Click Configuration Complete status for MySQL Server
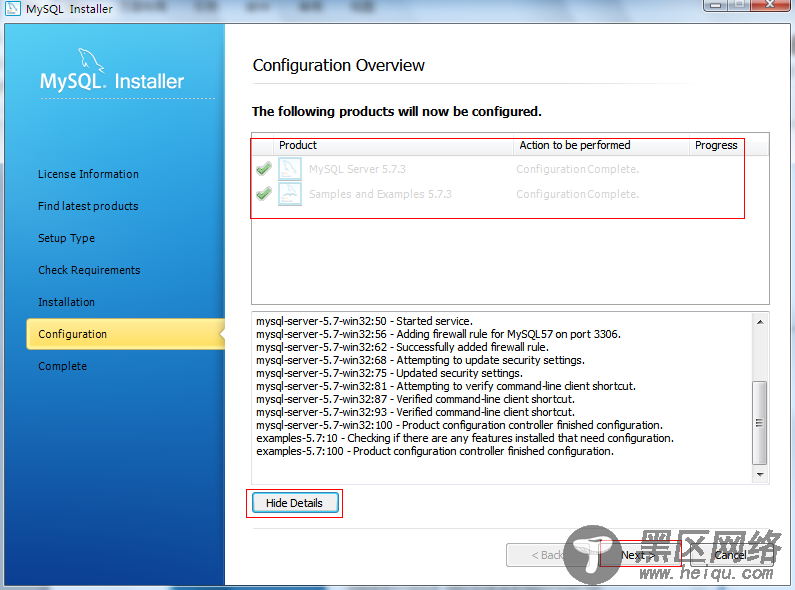 click(x=577, y=169)
